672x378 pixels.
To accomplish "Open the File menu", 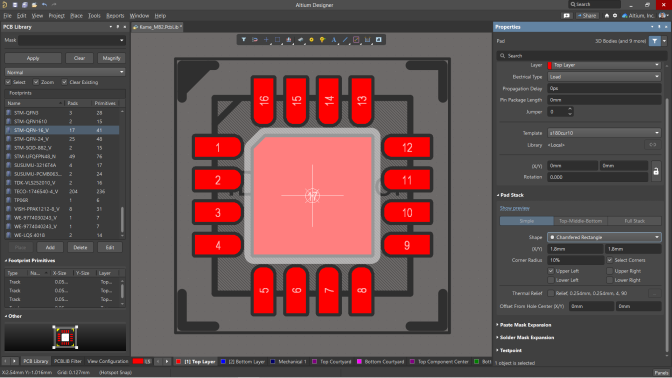I will [8, 16].
